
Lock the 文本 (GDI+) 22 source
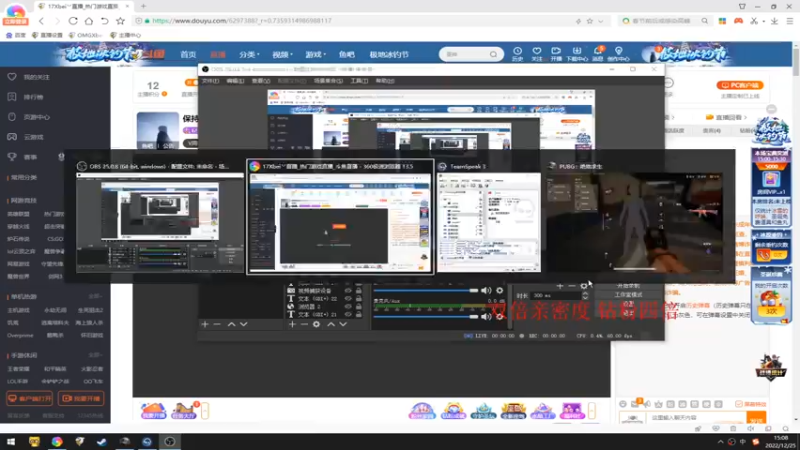click(x=359, y=298)
